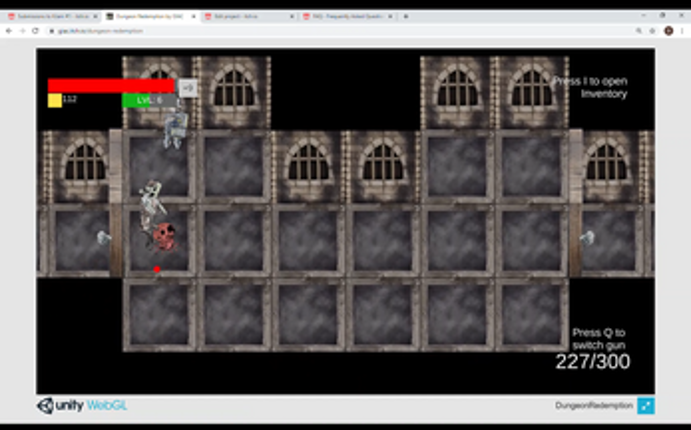Click the coin count 112
This screenshot has width=691, height=430.
pyautogui.click(x=70, y=99)
